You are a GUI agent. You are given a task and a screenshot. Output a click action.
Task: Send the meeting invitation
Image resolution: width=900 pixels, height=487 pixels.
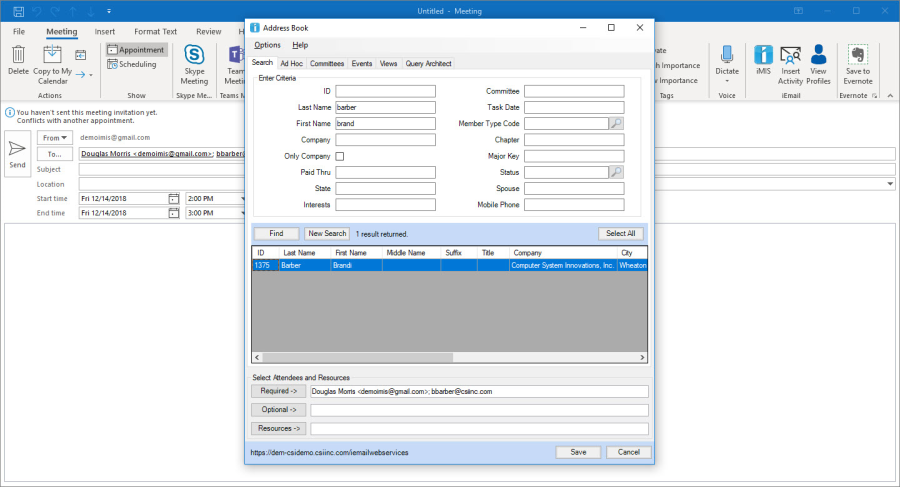click(18, 151)
